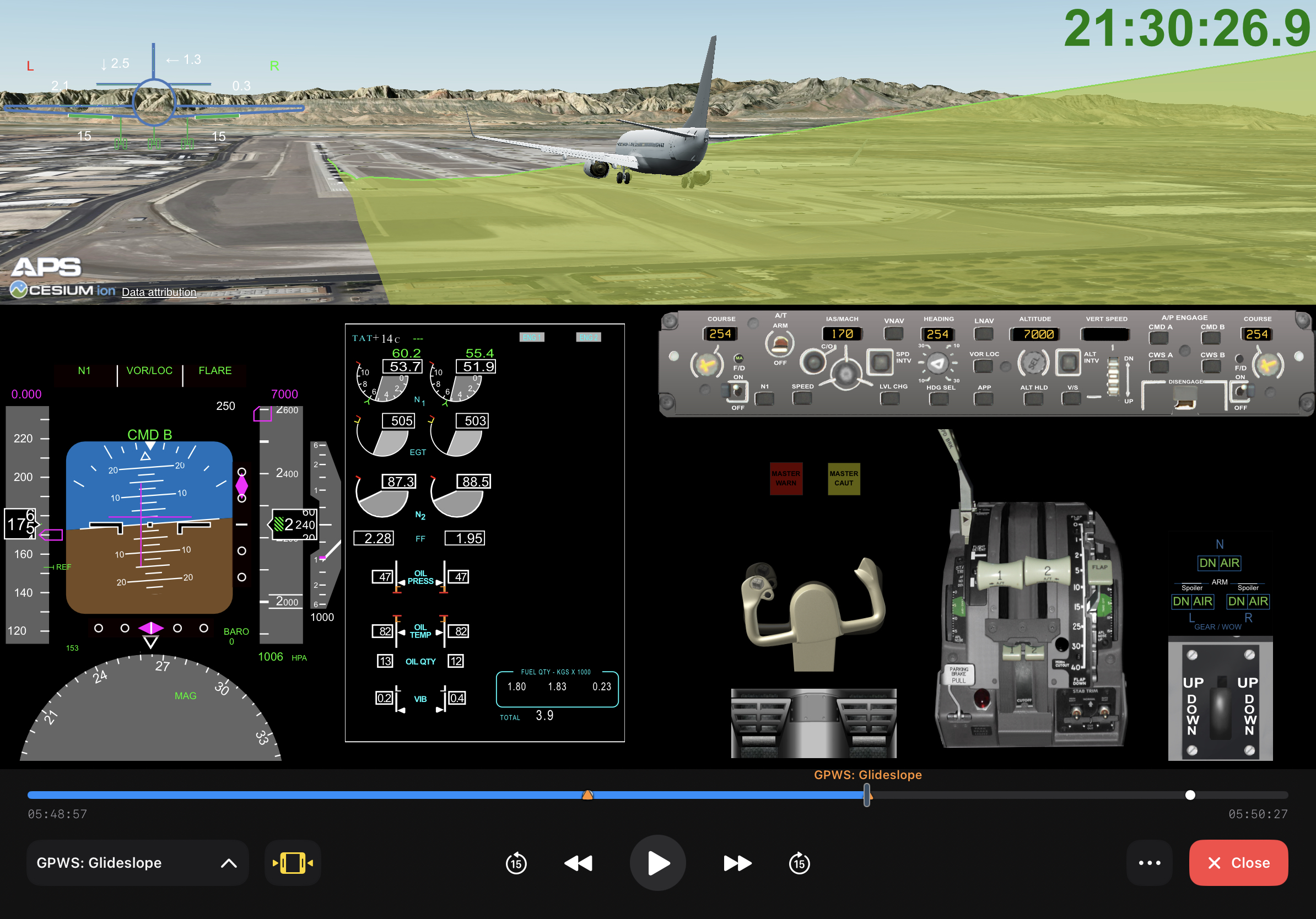The width and height of the screenshot is (1316, 919).
Task: Open the three-dots more options menu
Action: [x=1149, y=863]
